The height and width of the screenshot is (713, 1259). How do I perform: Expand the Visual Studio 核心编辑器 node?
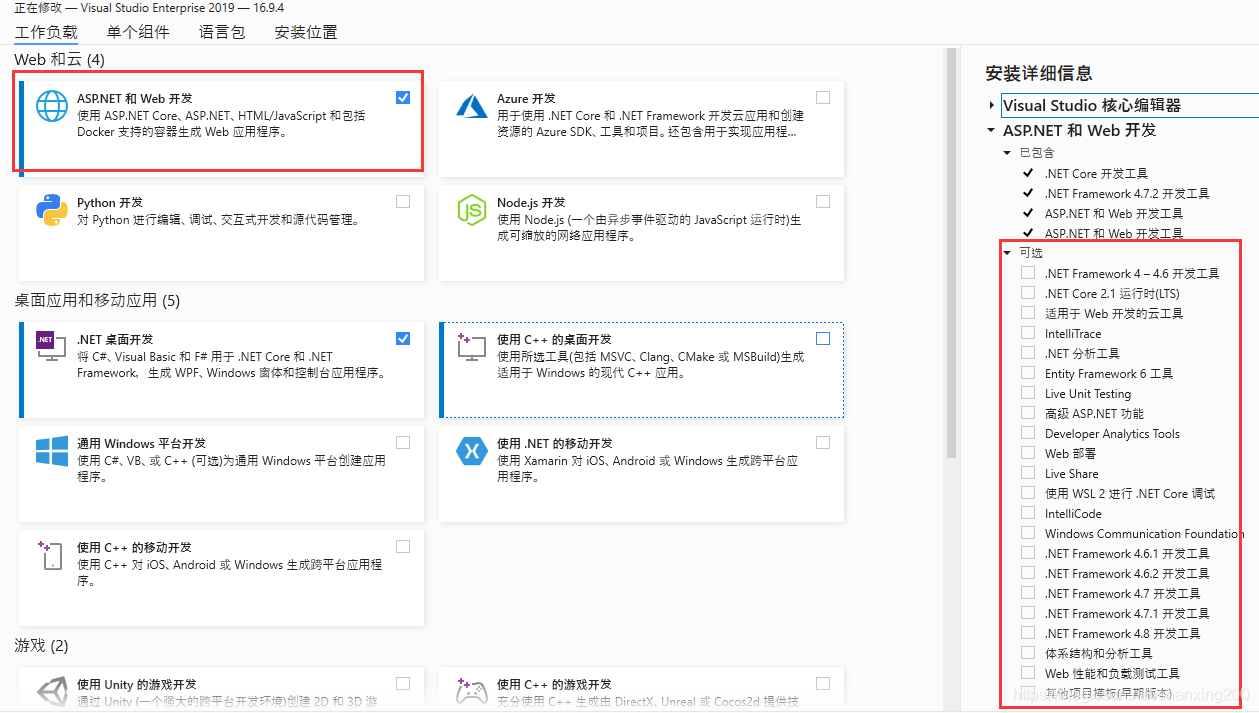(991, 105)
